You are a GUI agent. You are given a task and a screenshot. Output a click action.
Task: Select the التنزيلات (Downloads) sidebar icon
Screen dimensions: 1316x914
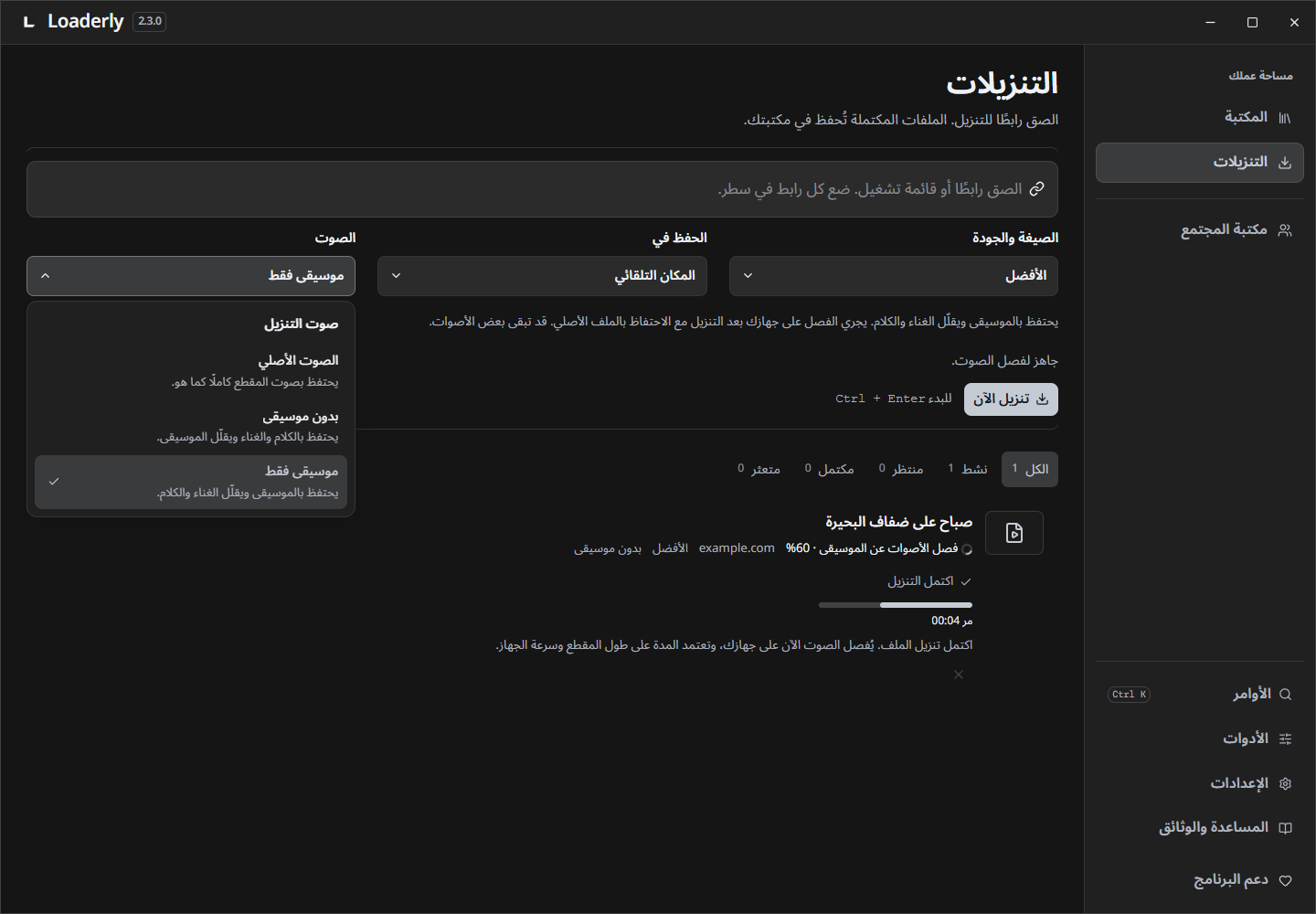1285,163
